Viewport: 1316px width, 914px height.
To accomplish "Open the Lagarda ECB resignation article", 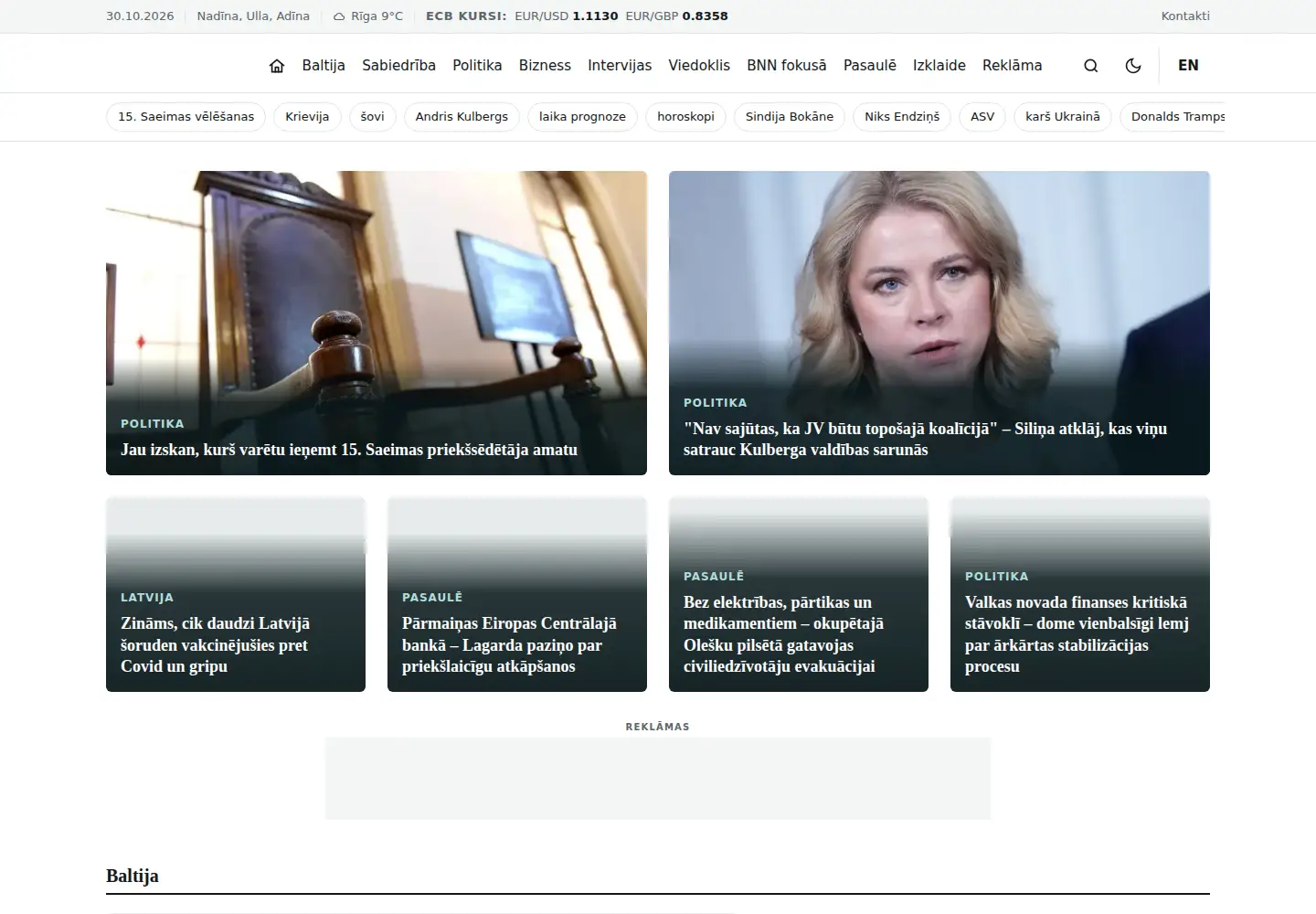I will (509, 644).
